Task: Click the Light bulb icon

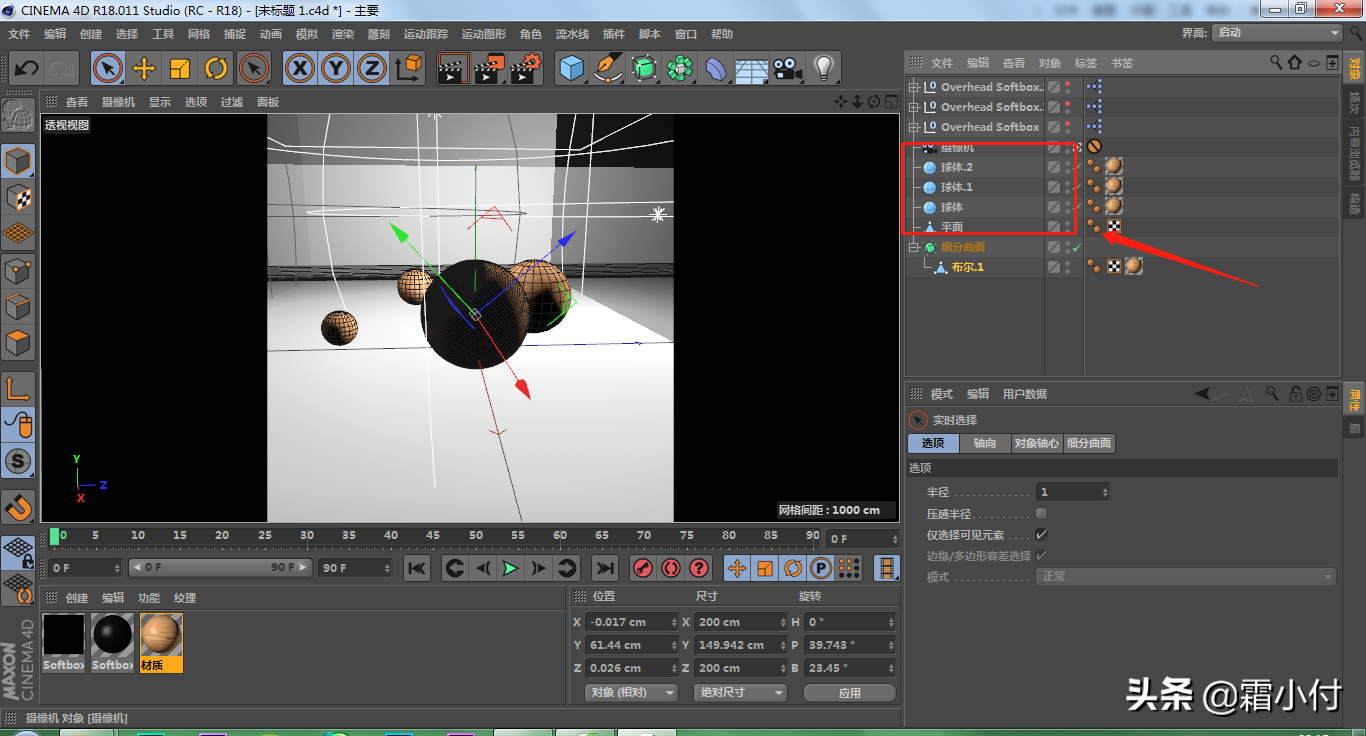Action: 823,68
